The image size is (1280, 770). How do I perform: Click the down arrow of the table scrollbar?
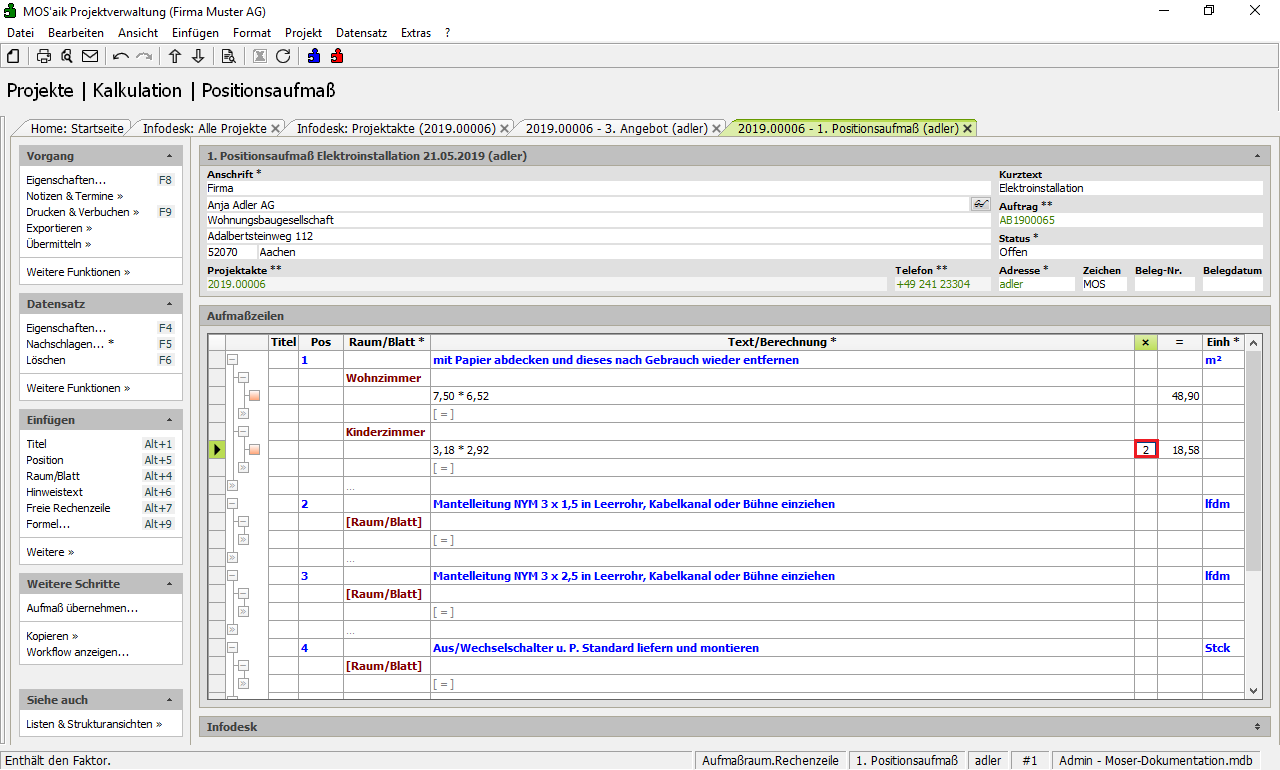pos(1254,690)
